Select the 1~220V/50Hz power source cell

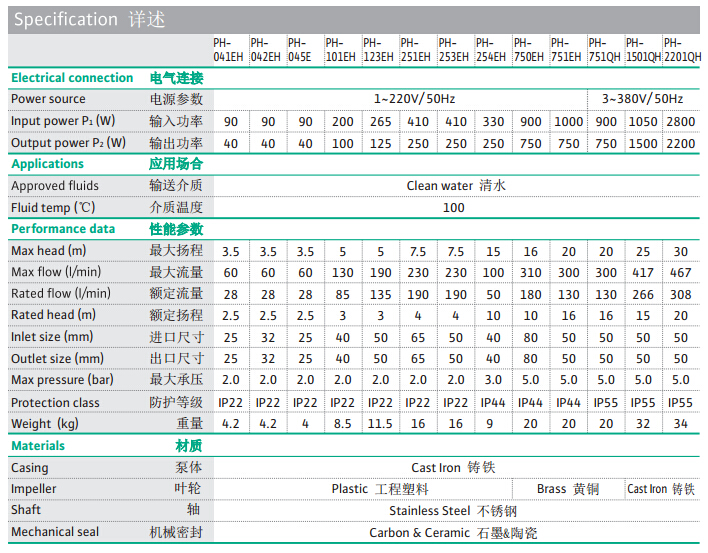[399, 99]
